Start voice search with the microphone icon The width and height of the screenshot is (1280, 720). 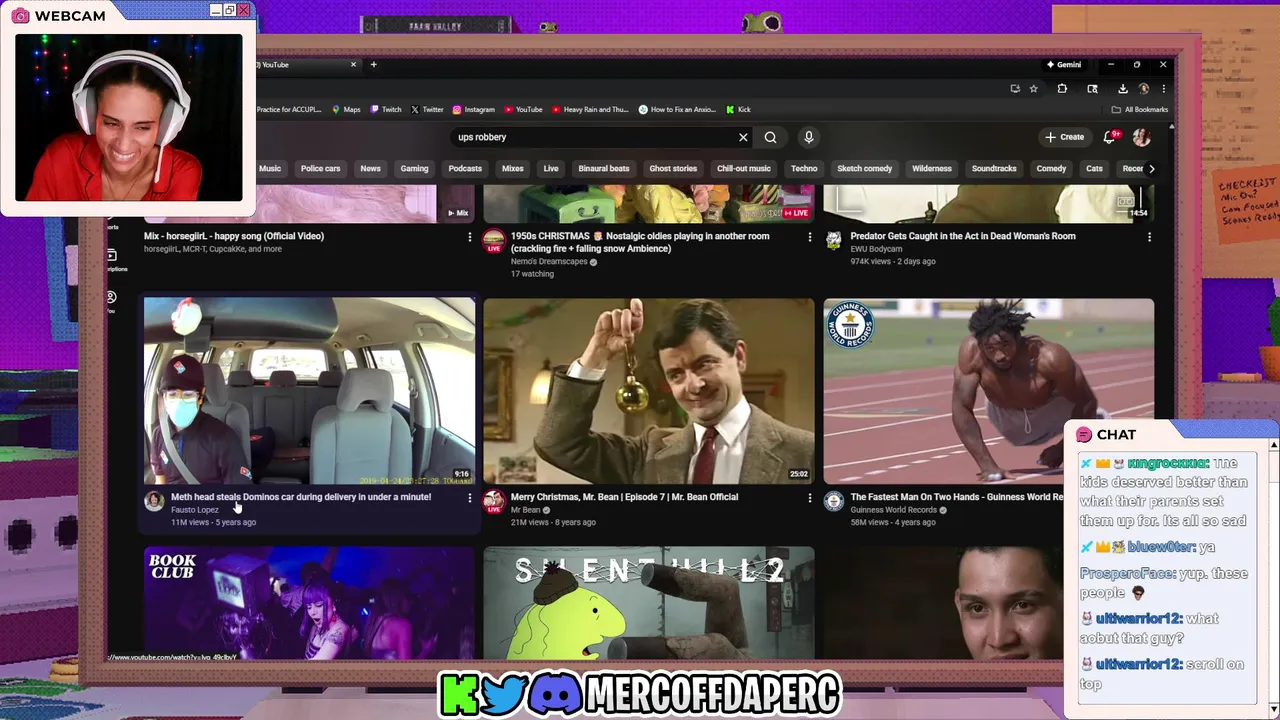coord(809,137)
